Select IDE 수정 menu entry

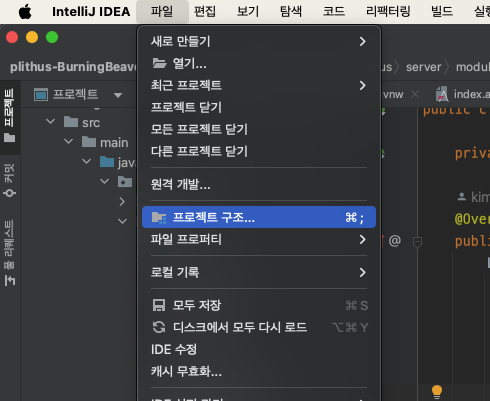[x=259, y=349]
